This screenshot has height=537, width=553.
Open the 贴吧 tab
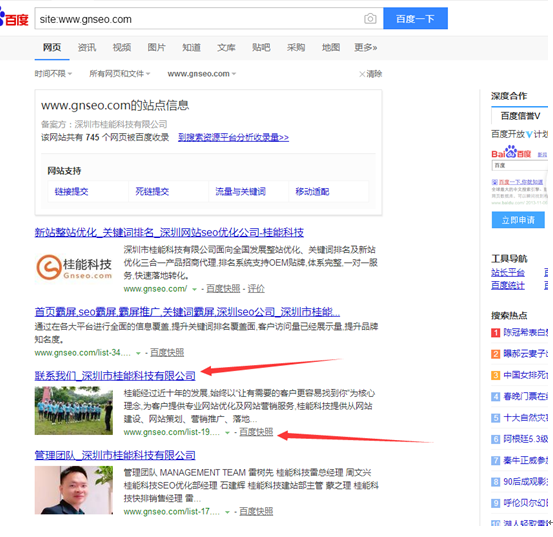261,47
